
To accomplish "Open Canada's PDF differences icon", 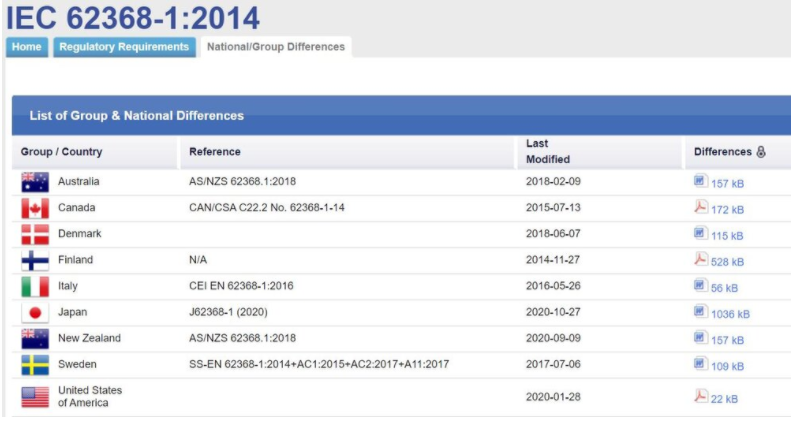I will [x=700, y=208].
